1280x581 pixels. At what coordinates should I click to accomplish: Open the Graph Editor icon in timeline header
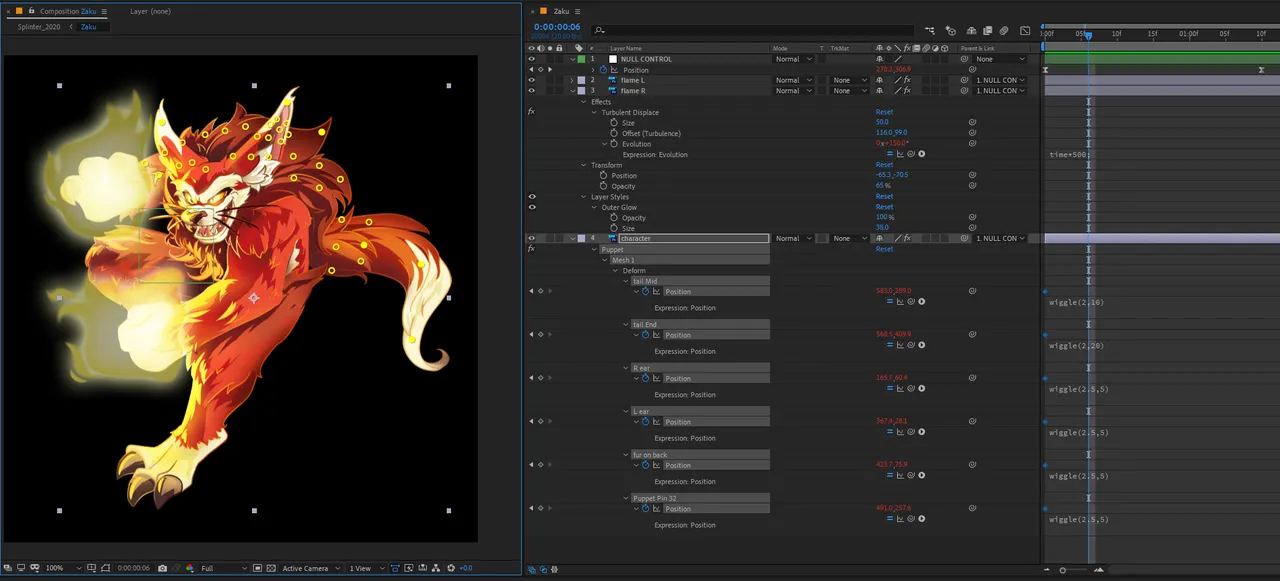pyautogui.click(x=1024, y=31)
